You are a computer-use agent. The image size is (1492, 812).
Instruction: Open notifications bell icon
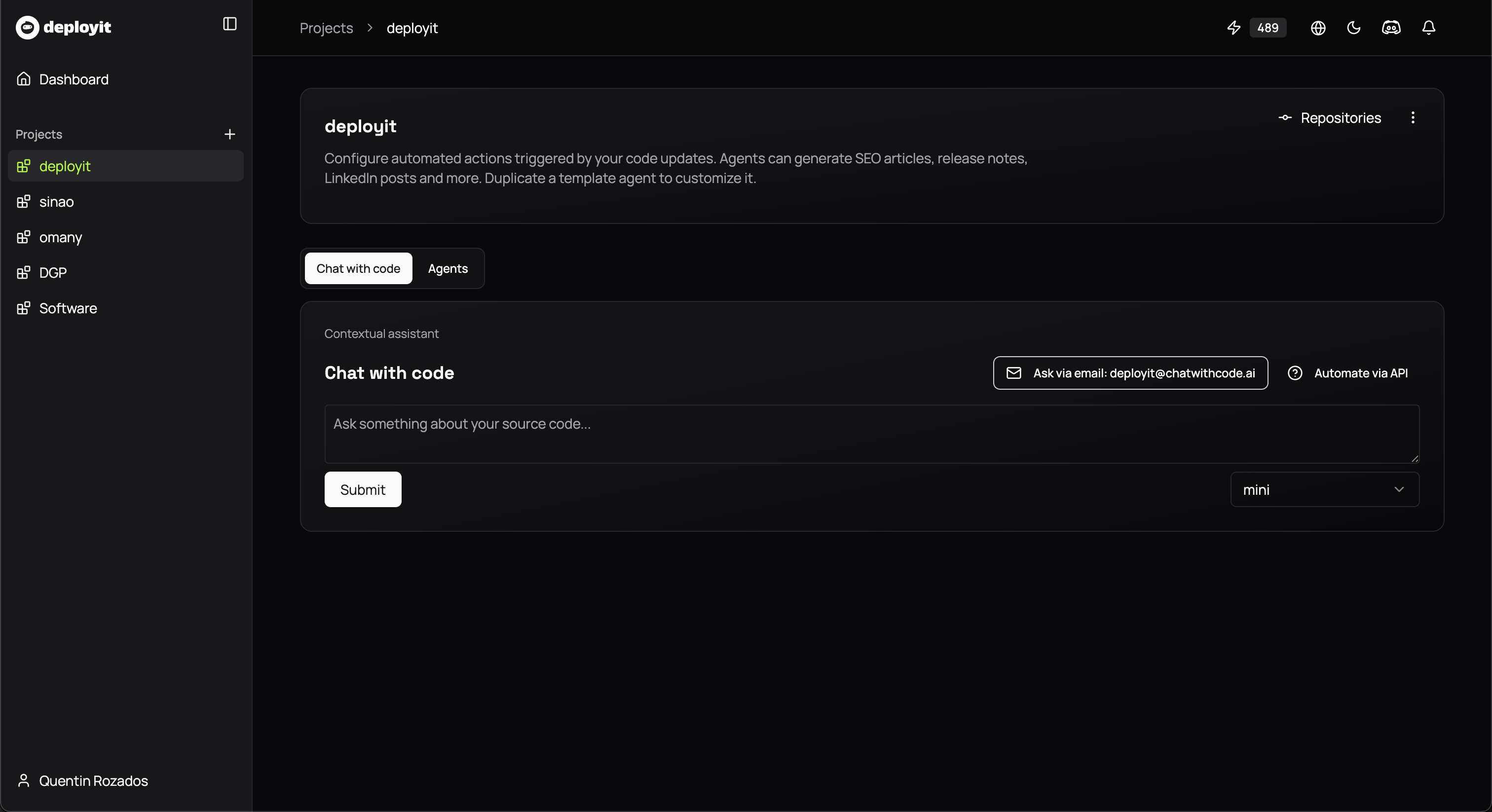click(1428, 28)
